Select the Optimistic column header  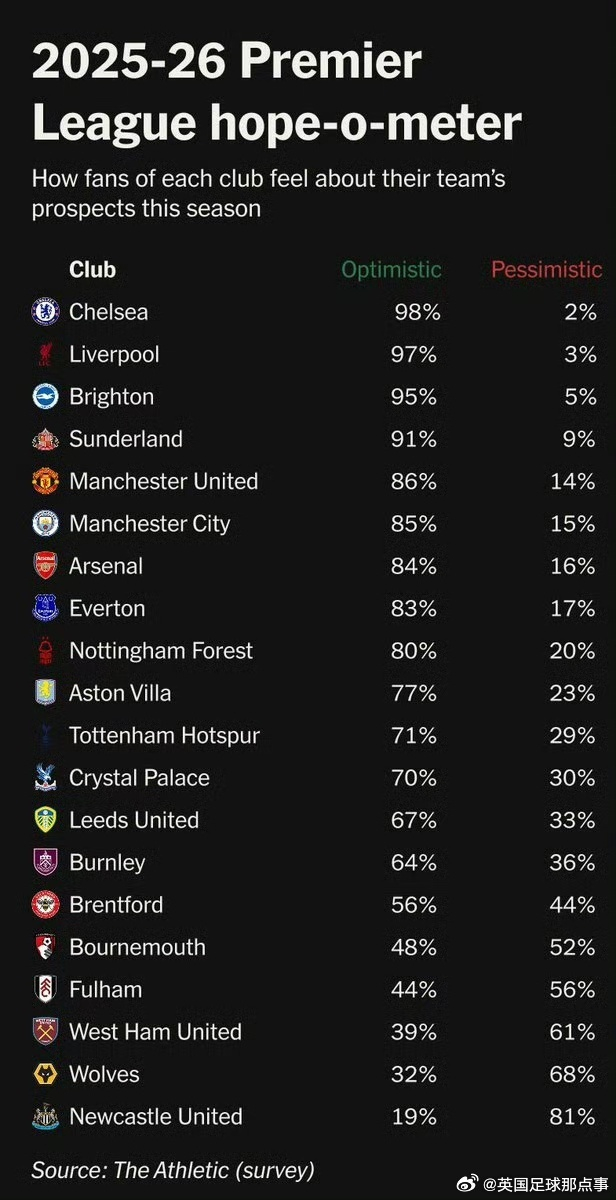391,270
